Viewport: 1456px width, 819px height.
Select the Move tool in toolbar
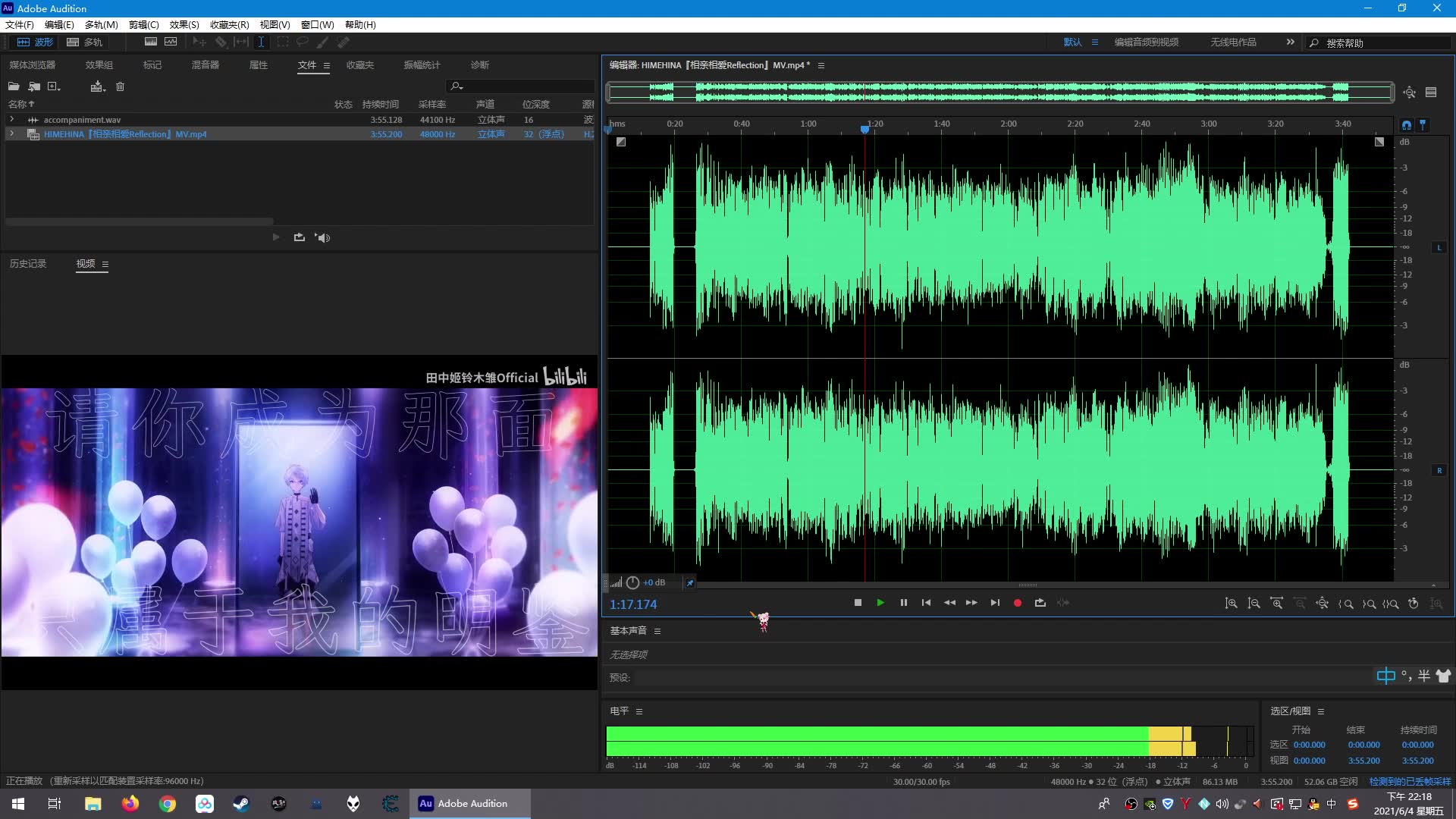(x=199, y=42)
